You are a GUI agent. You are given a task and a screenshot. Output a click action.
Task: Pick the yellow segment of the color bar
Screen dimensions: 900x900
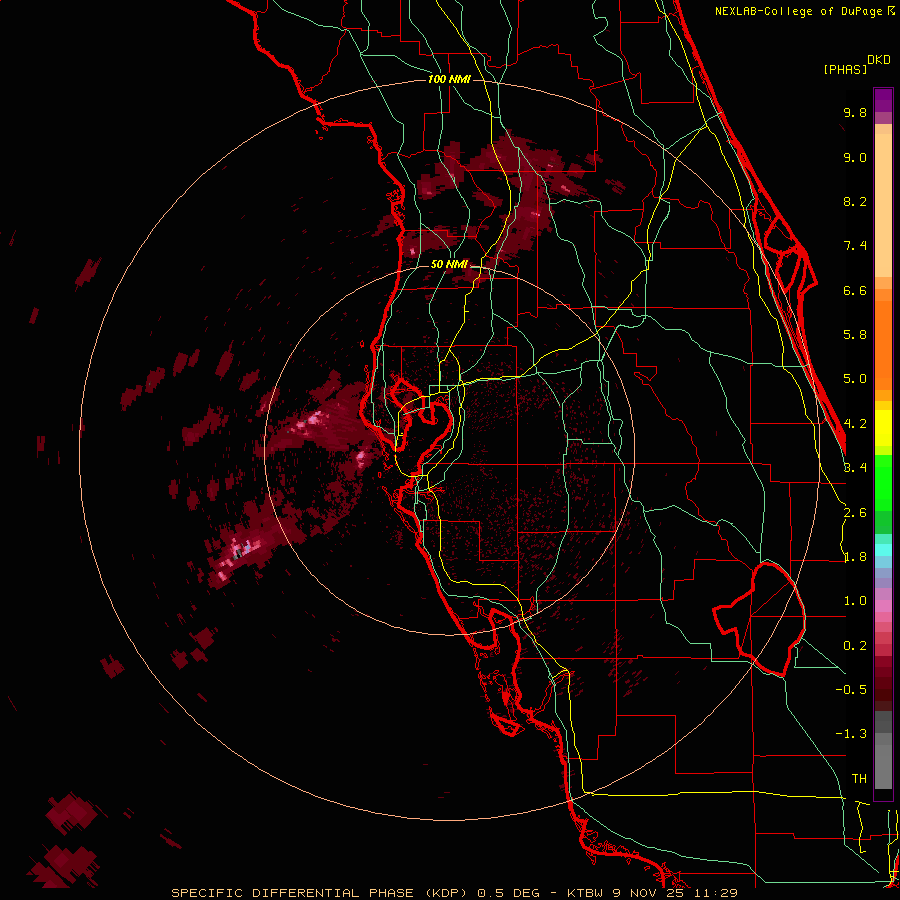point(883,428)
